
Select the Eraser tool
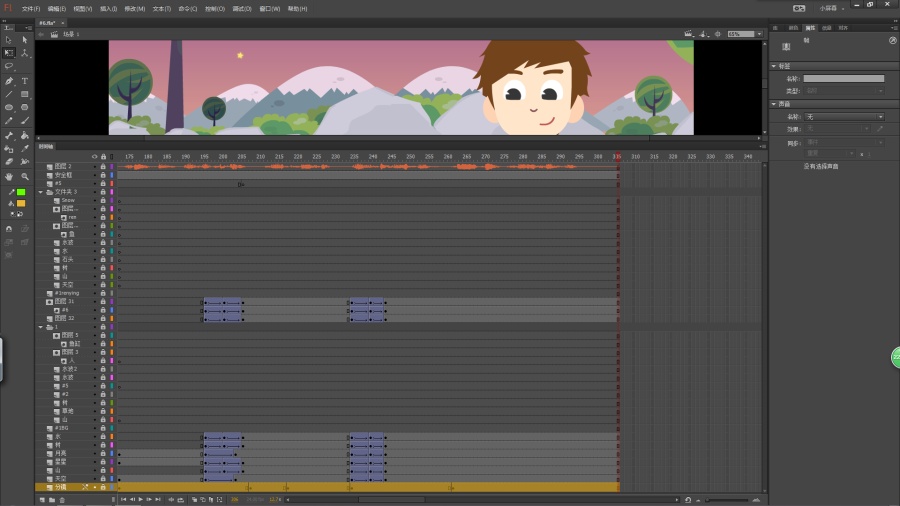(9, 162)
